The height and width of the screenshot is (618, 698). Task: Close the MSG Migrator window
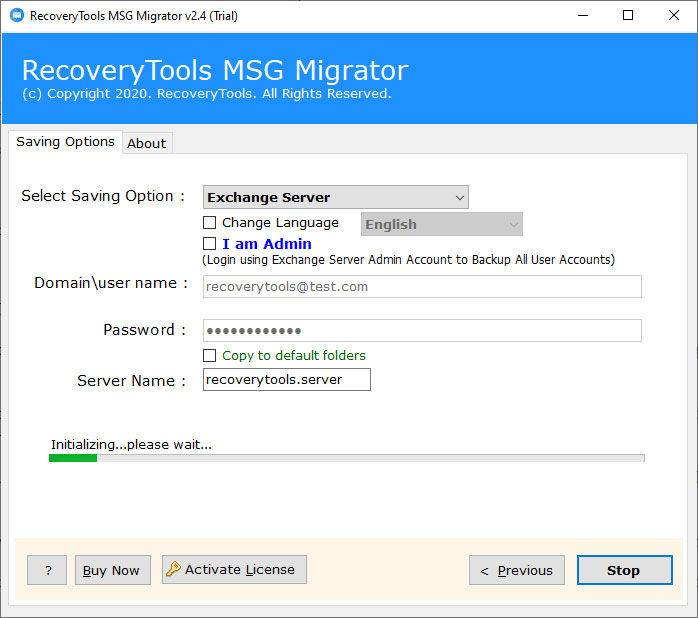click(674, 16)
